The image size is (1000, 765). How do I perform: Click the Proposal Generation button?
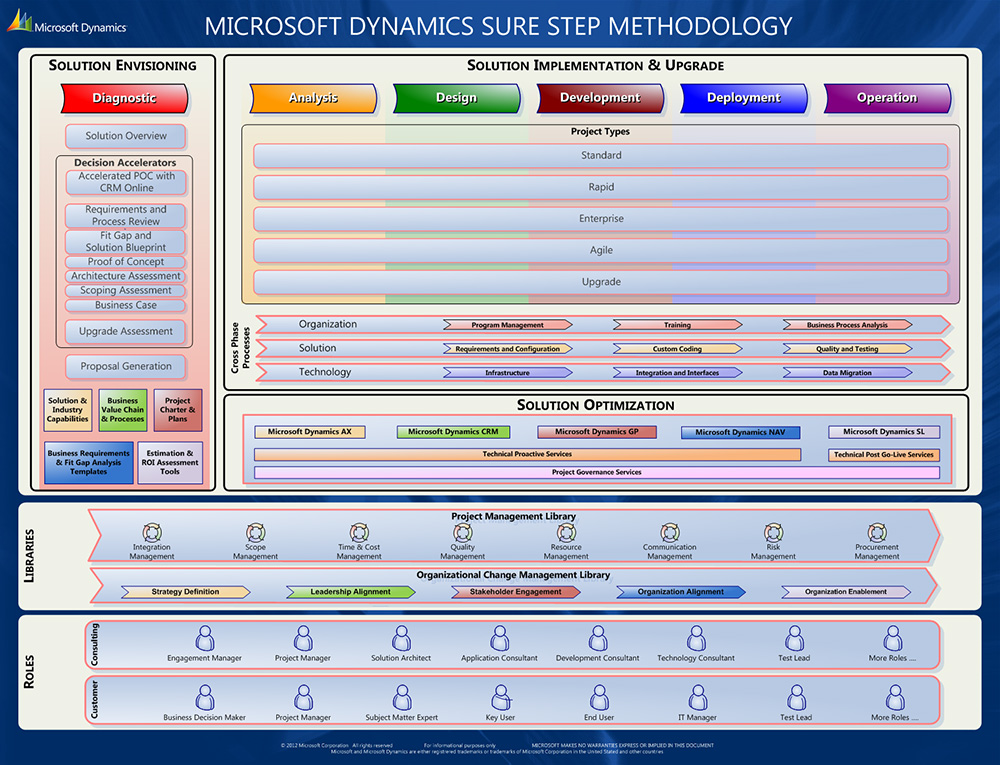pos(126,366)
